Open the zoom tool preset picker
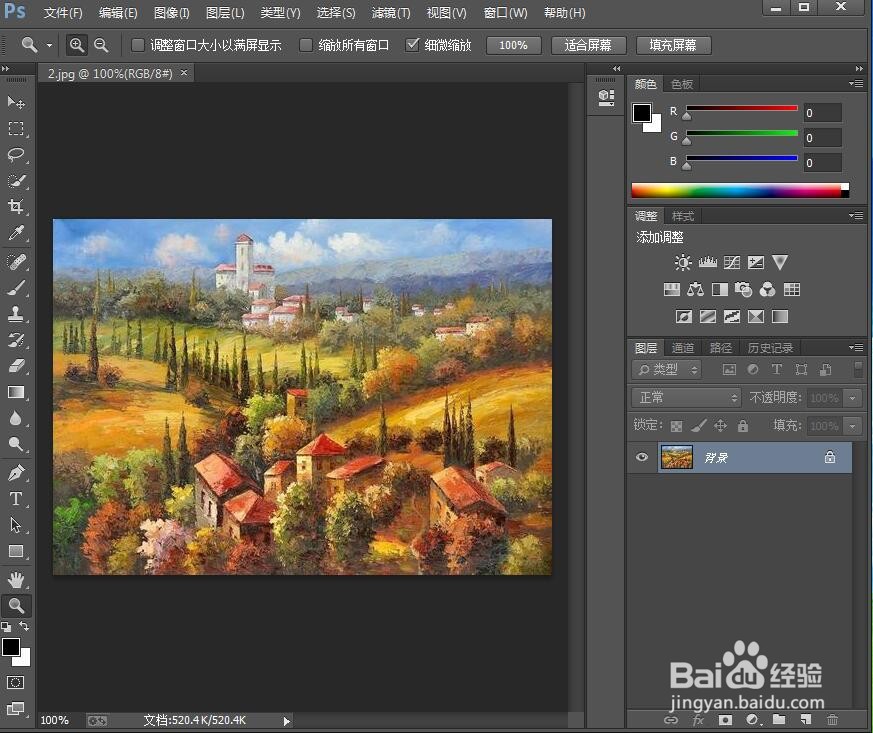873x733 pixels. point(49,45)
